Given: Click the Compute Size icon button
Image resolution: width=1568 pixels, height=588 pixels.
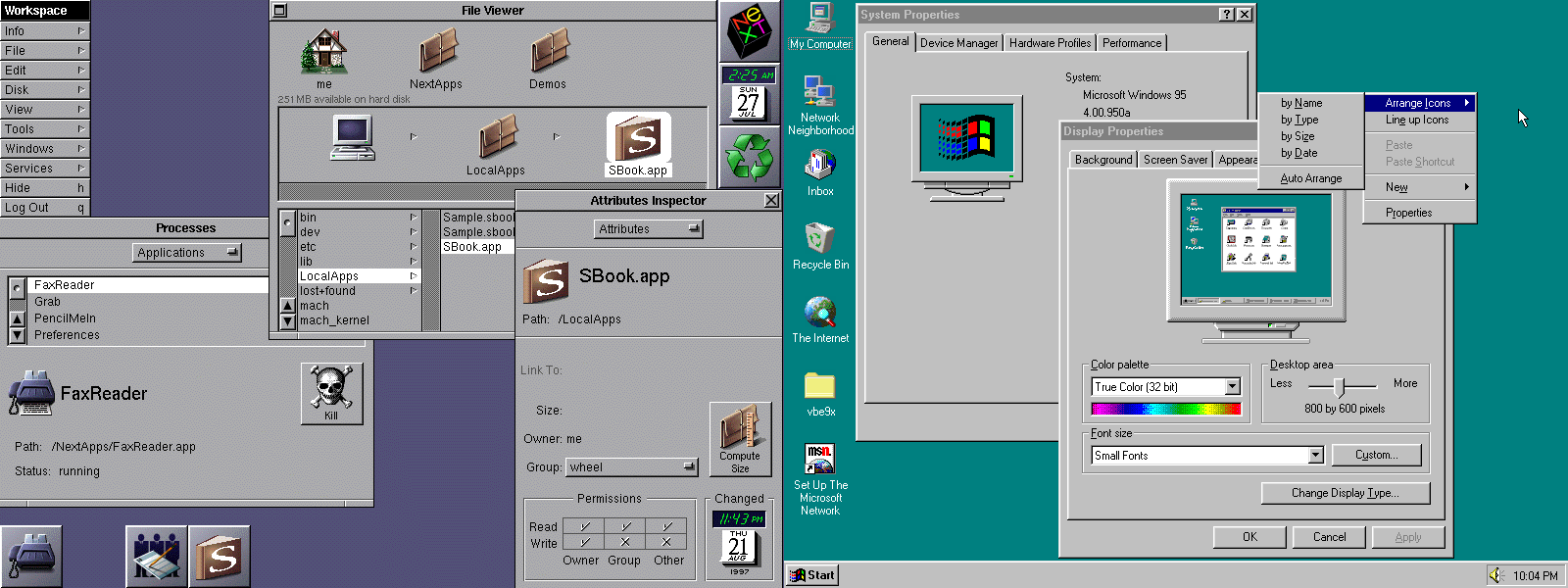Looking at the screenshot, I should [740, 439].
